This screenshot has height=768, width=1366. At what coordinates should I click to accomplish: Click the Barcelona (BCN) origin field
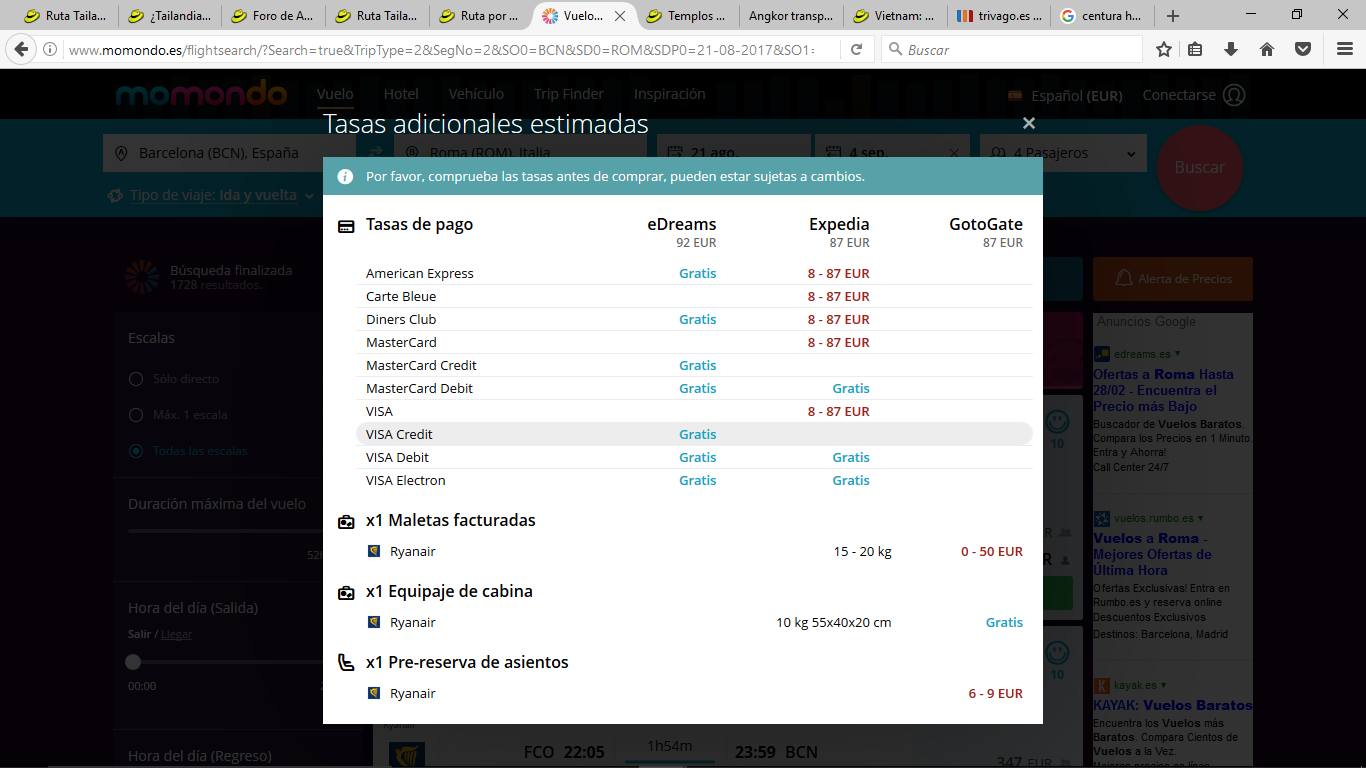pos(231,153)
